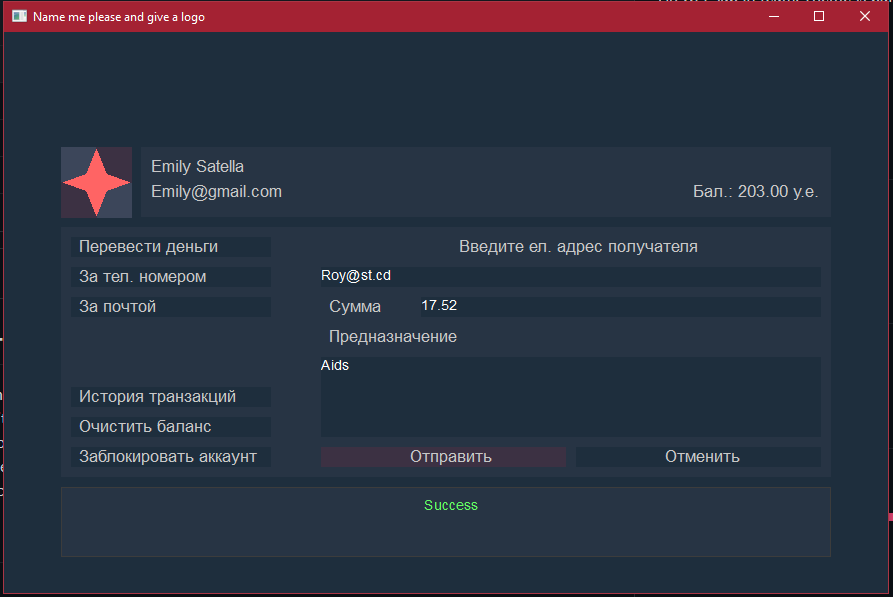
Task: Click the recipient email field containing Roy@st.cd
Action: [570, 275]
